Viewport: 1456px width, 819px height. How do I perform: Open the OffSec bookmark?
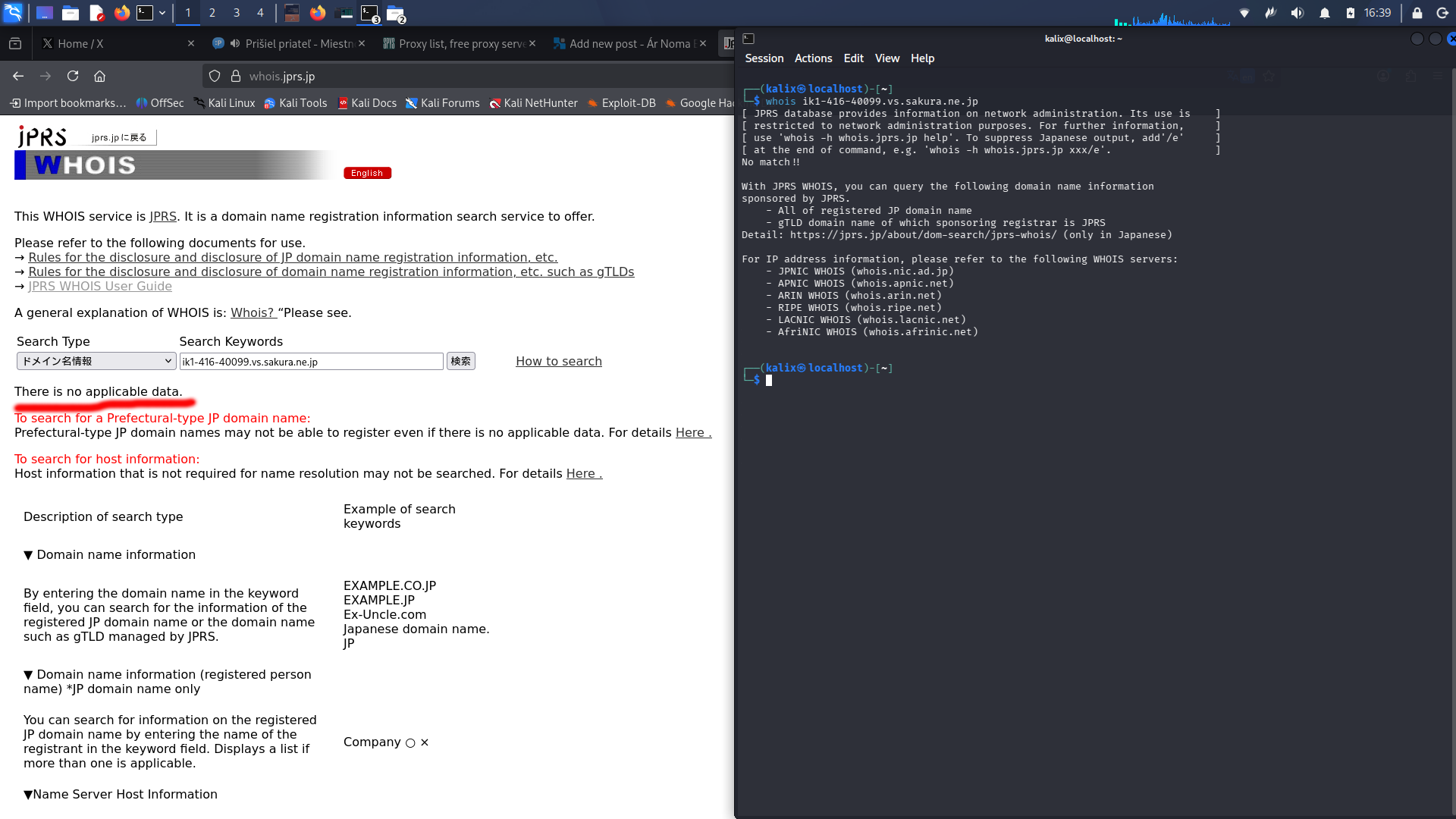tap(159, 103)
